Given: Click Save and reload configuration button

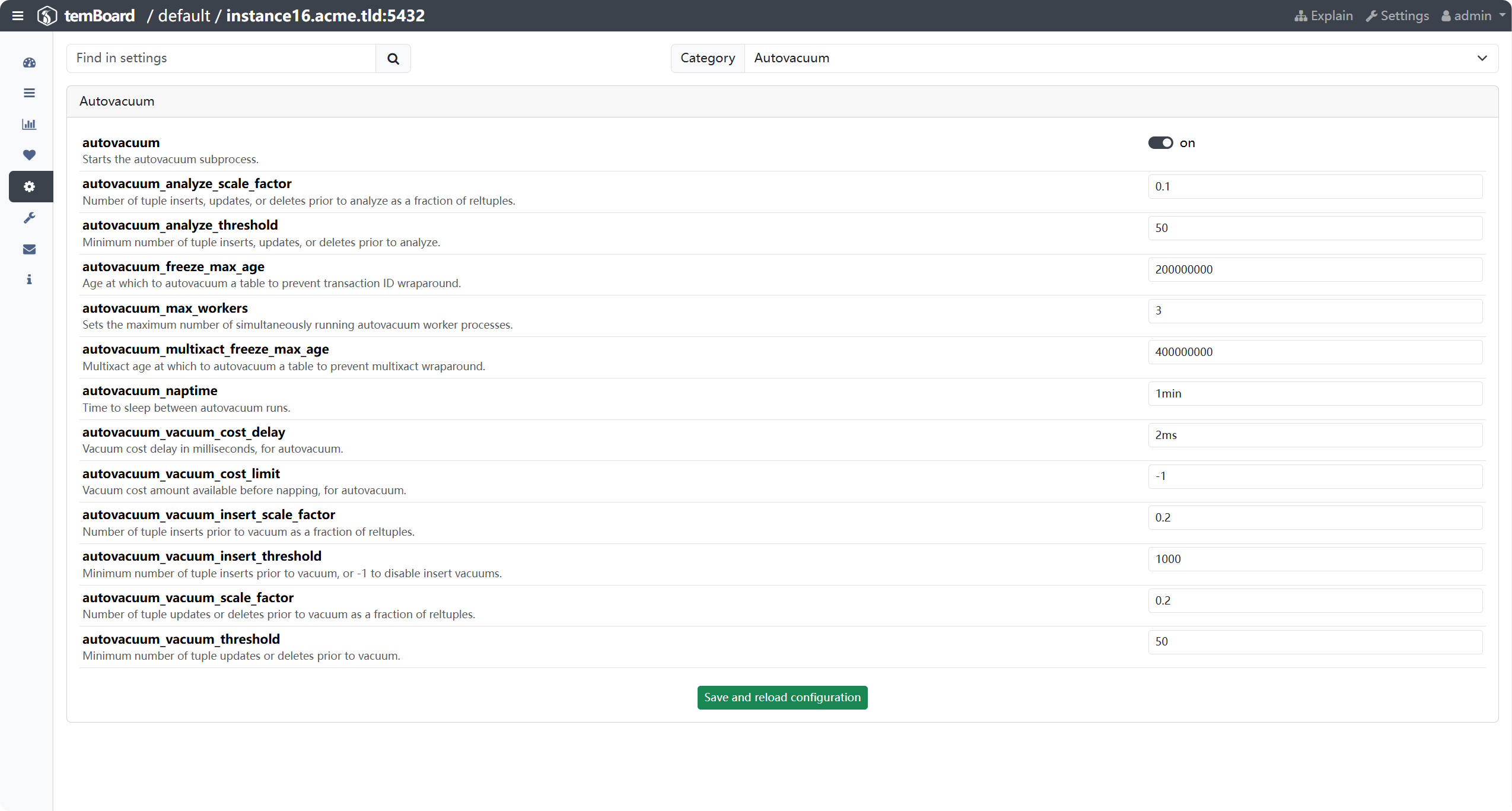Looking at the screenshot, I should pos(782,698).
